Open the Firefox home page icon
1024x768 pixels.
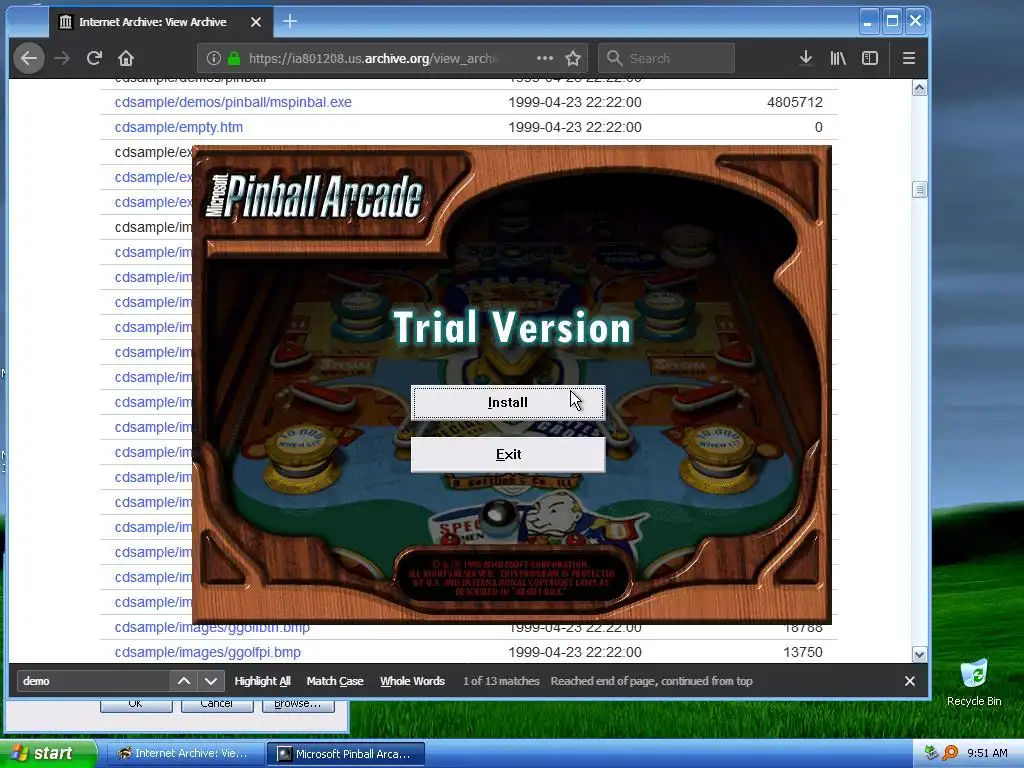click(126, 58)
